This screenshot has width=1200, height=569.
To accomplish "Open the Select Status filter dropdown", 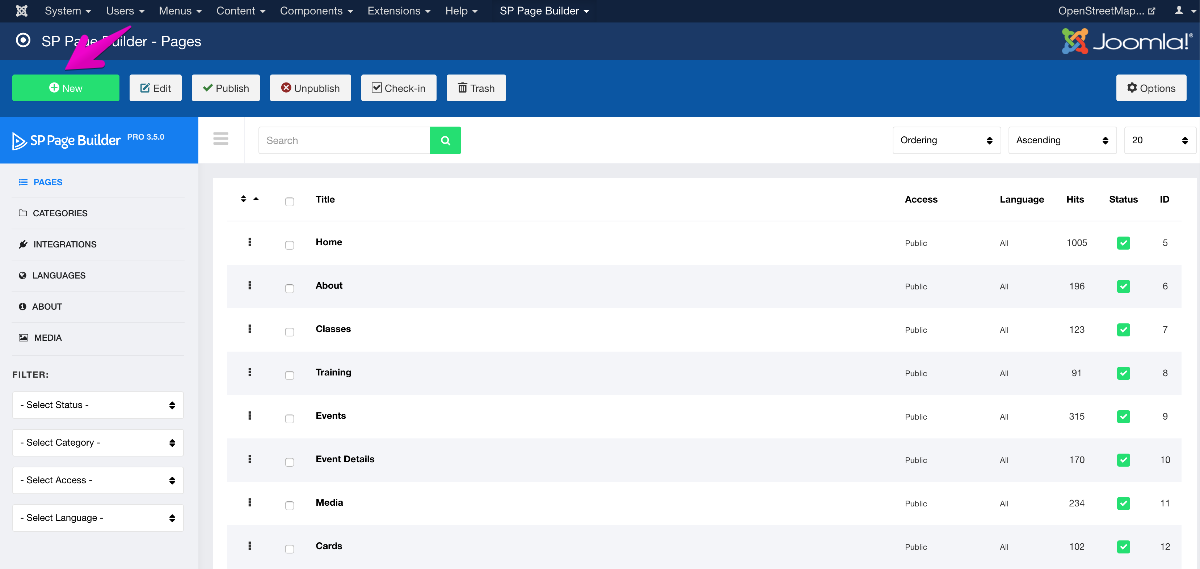I will pyautogui.click(x=98, y=405).
